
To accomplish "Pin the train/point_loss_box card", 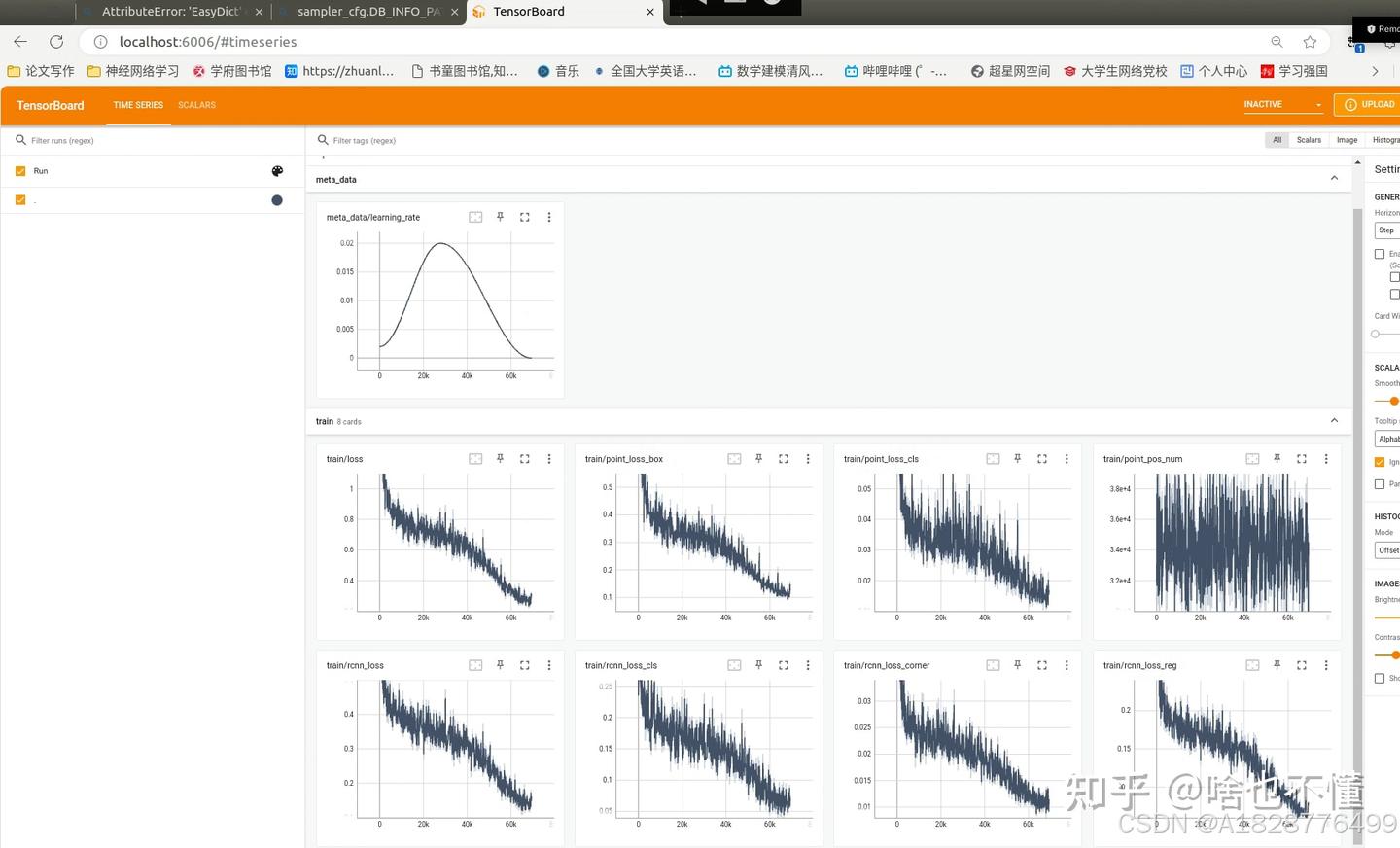I will coord(758,459).
